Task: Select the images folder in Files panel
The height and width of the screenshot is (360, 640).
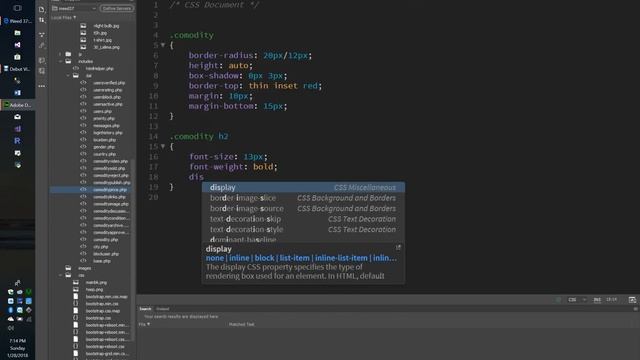Action: click(84, 268)
